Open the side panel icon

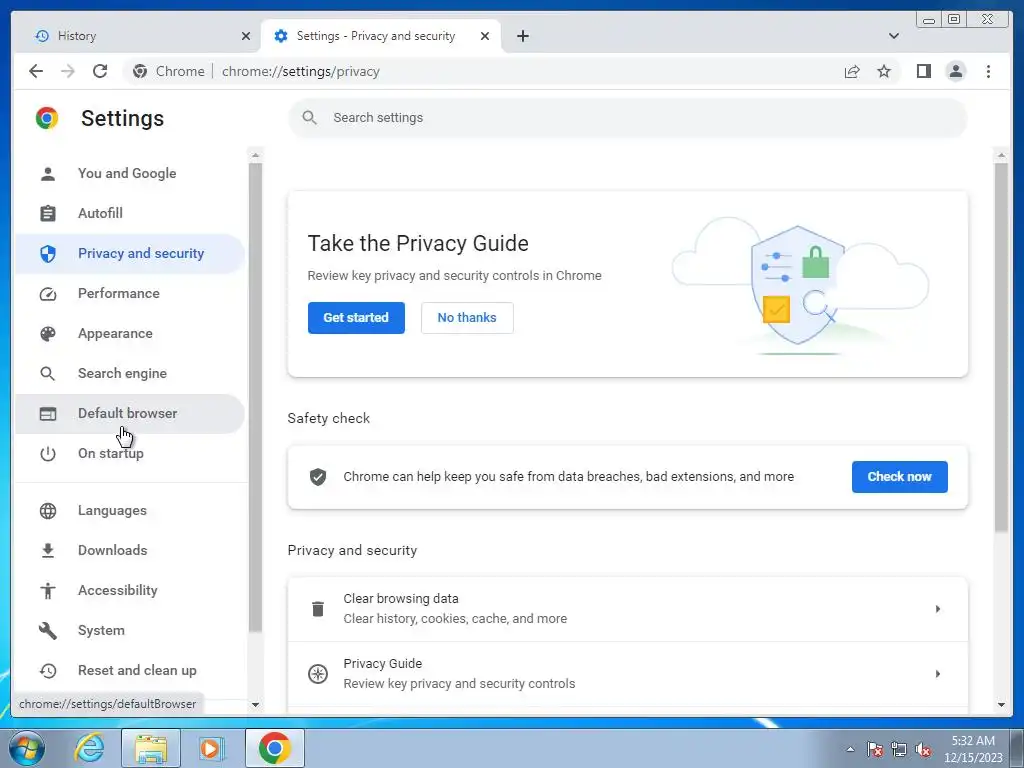click(x=923, y=71)
